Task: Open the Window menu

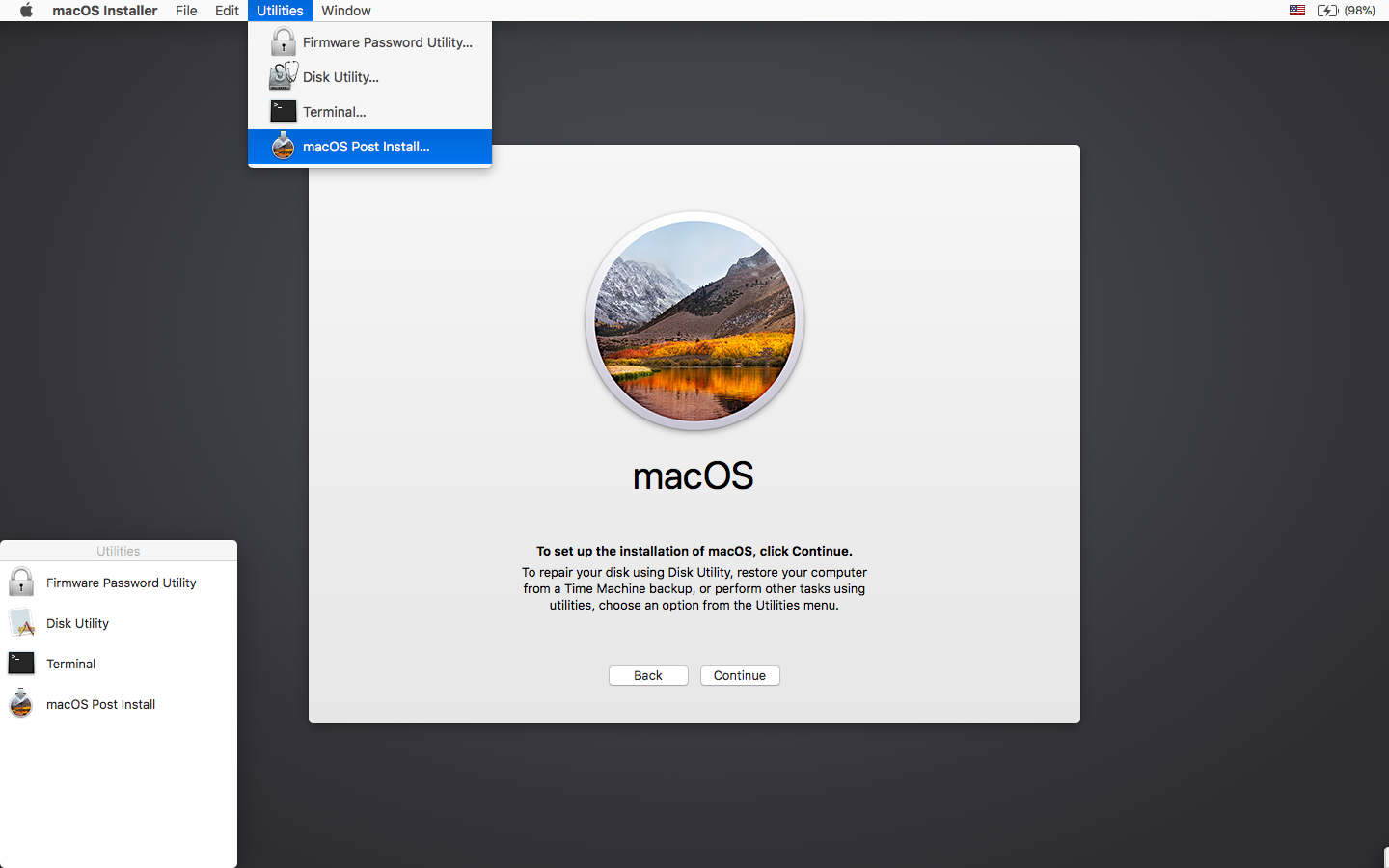Action: pos(345,11)
